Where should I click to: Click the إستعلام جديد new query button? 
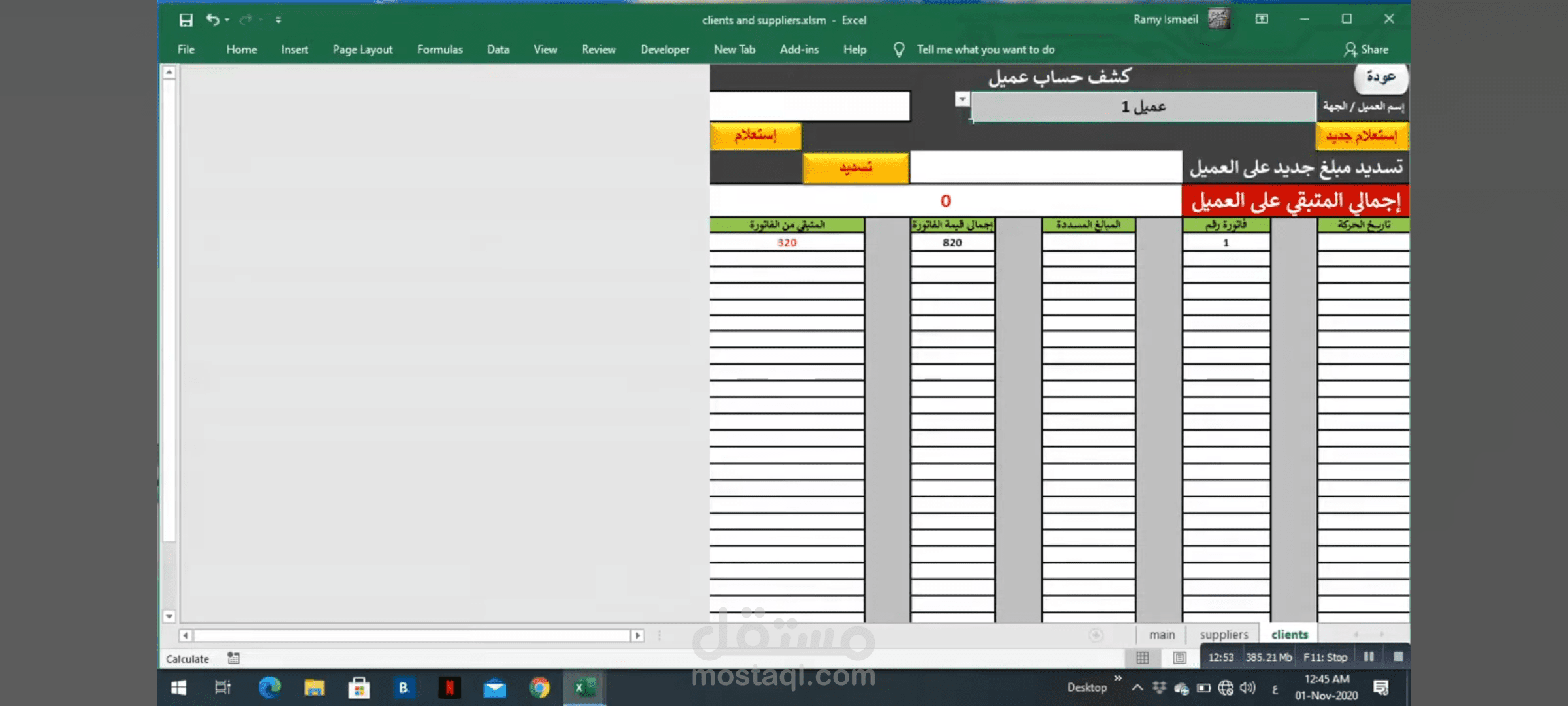1362,136
